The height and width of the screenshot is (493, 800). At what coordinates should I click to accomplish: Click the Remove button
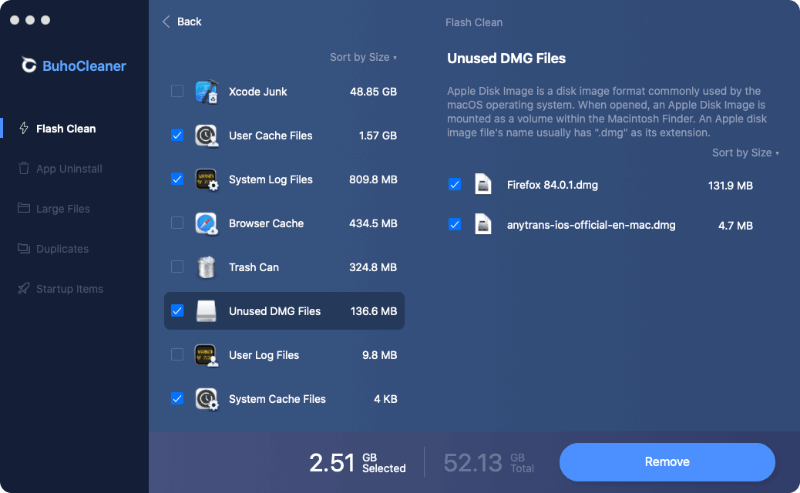pos(667,462)
